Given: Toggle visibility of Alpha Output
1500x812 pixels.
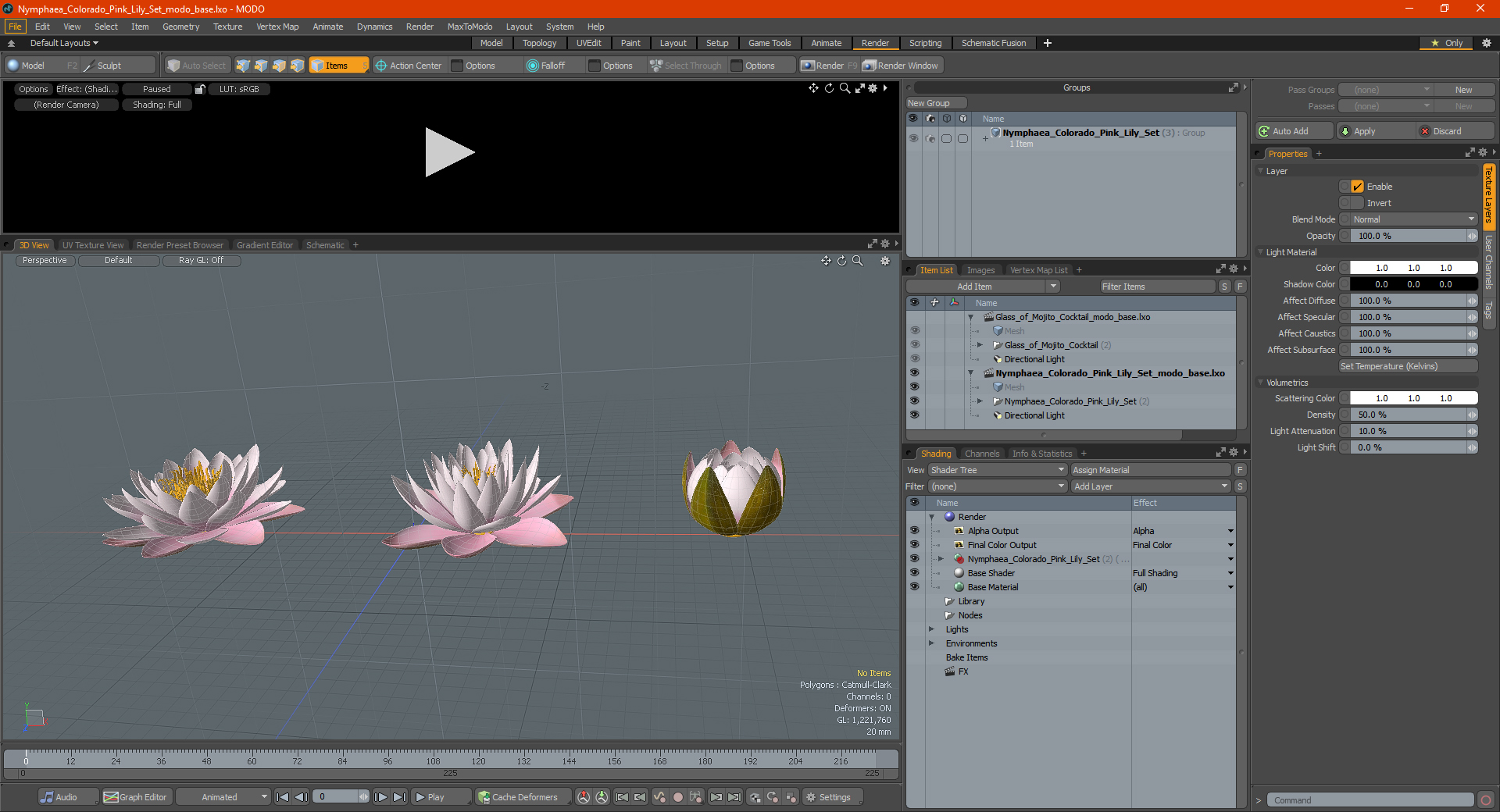Looking at the screenshot, I should (914, 531).
